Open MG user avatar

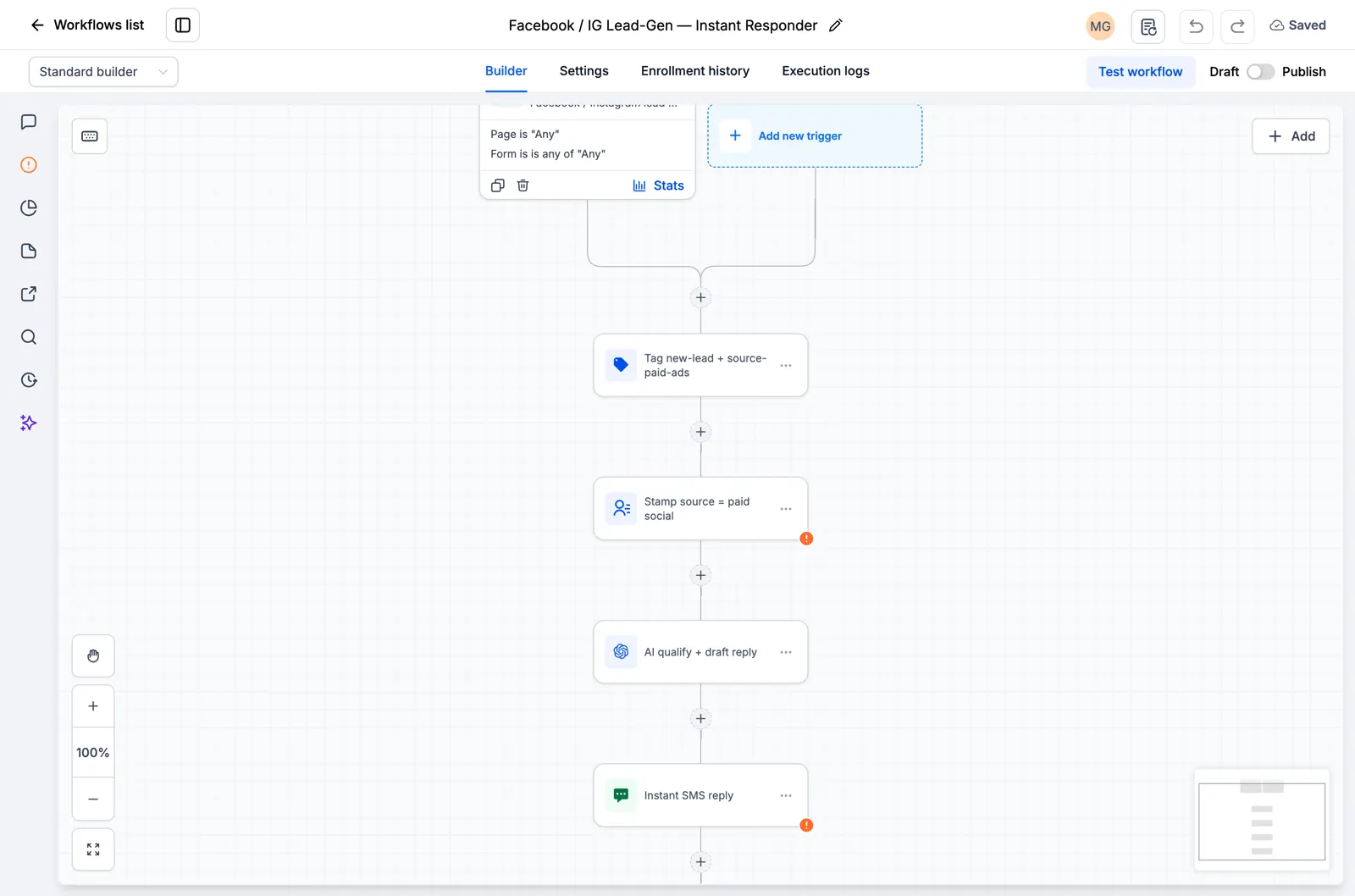pyautogui.click(x=1100, y=26)
